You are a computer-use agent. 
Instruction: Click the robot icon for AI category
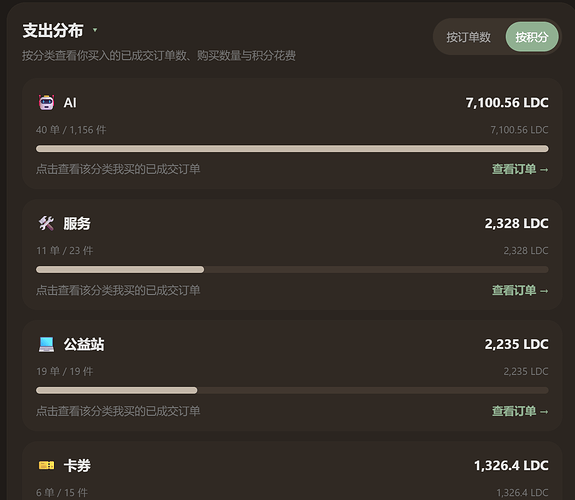click(47, 102)
